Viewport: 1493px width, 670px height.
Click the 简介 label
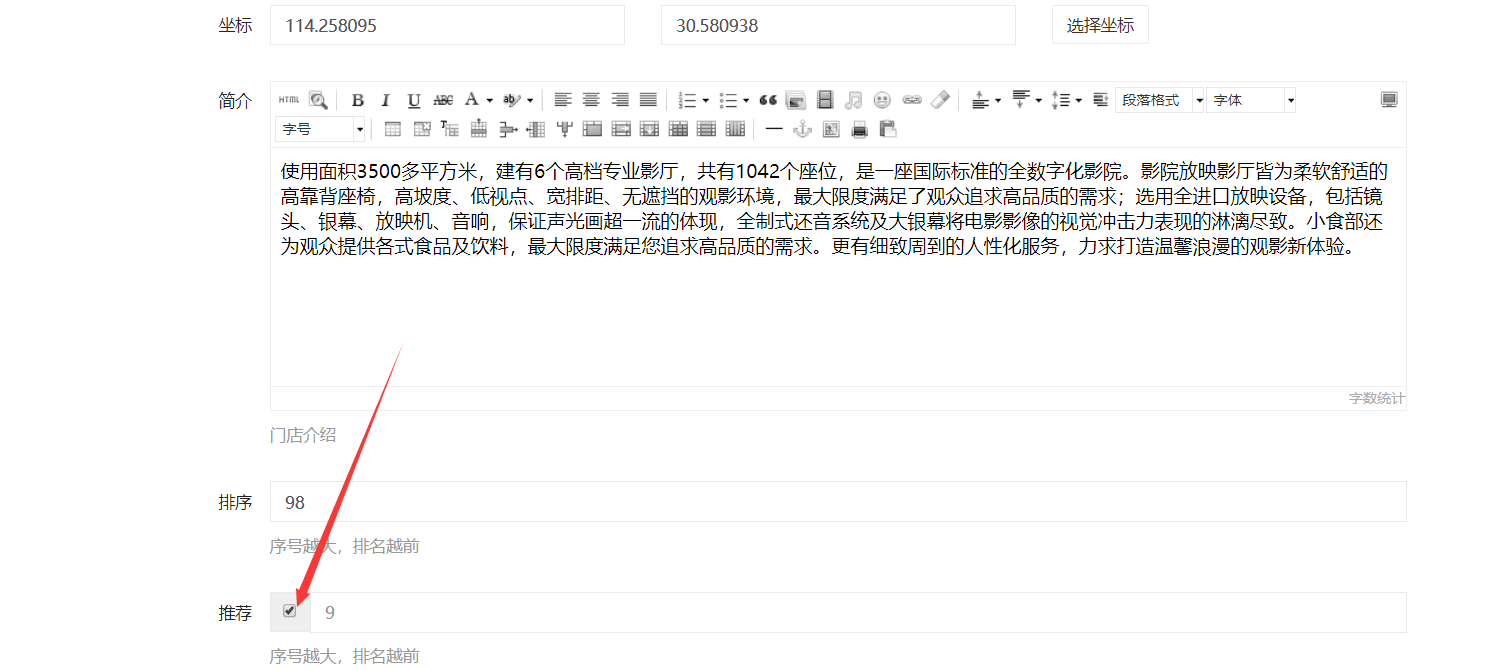click(x=235, y=101)
